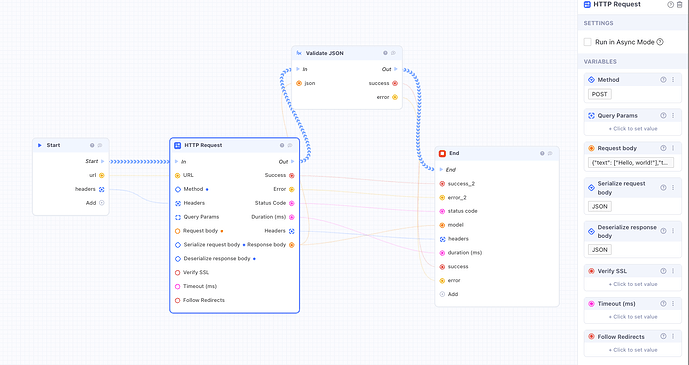The width and height of the screenshot is (689, 365).
Task: Click Add on the End node
Action: [x=453, y=294]
